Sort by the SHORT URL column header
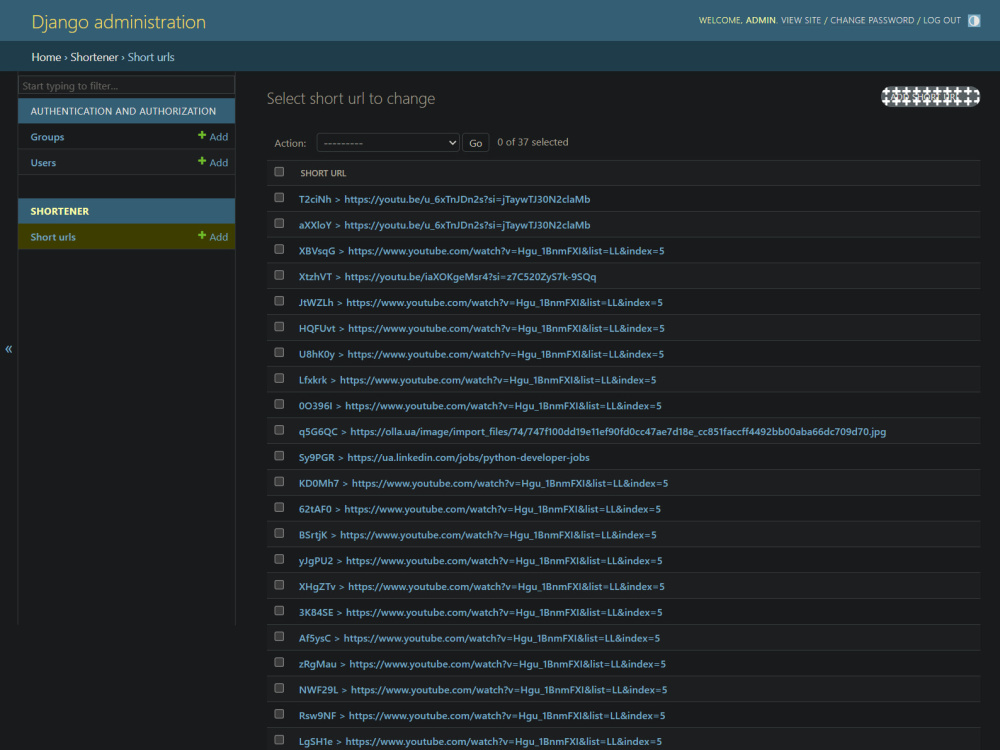Image resolution: width=1000 pixels, height=750 pixels. click(x=323, y=173)
